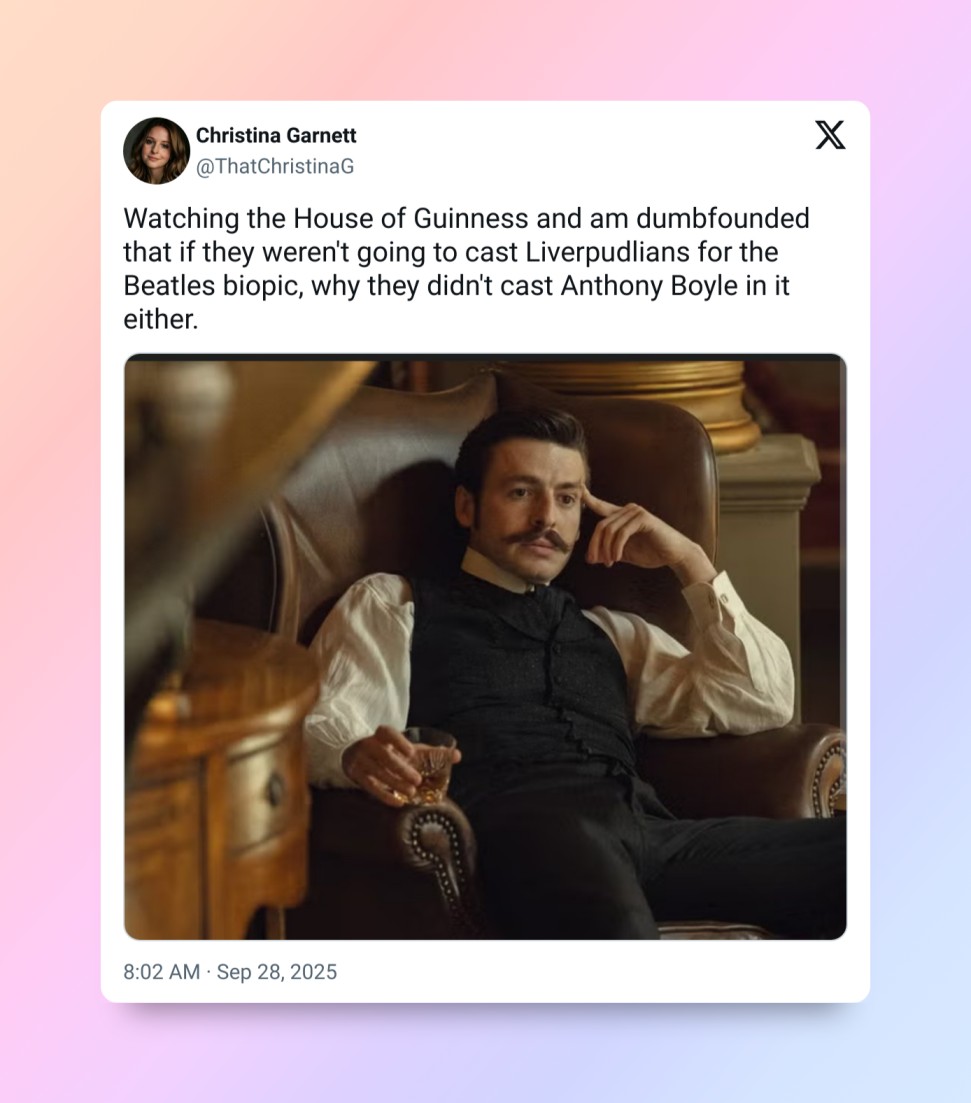The width and height of the screenshot is (971, 1103).
Task: Click the word dumbfounded in the tweet
Action: coord(723,218)
